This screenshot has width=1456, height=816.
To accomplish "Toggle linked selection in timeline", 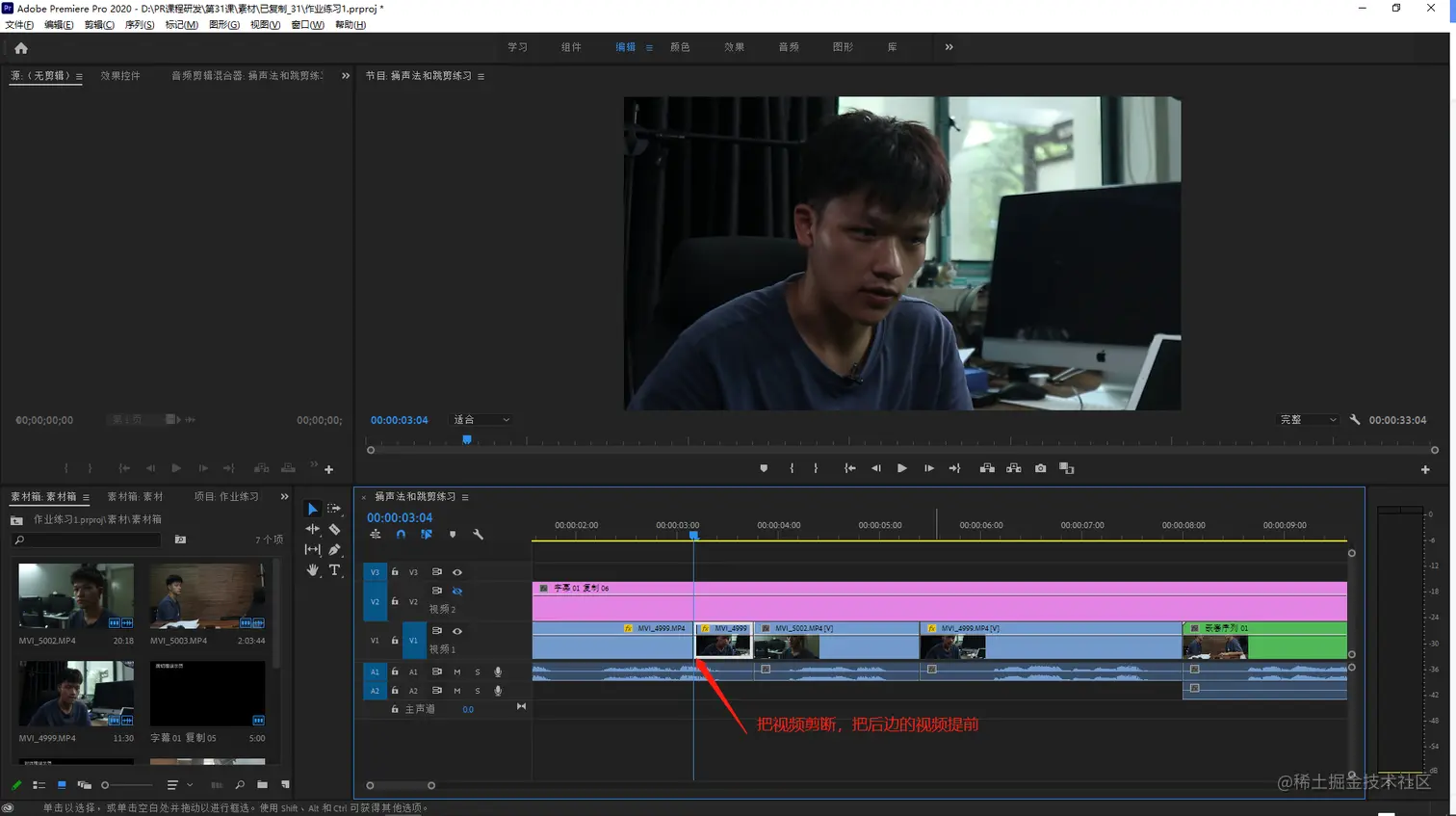I will 427,535.
